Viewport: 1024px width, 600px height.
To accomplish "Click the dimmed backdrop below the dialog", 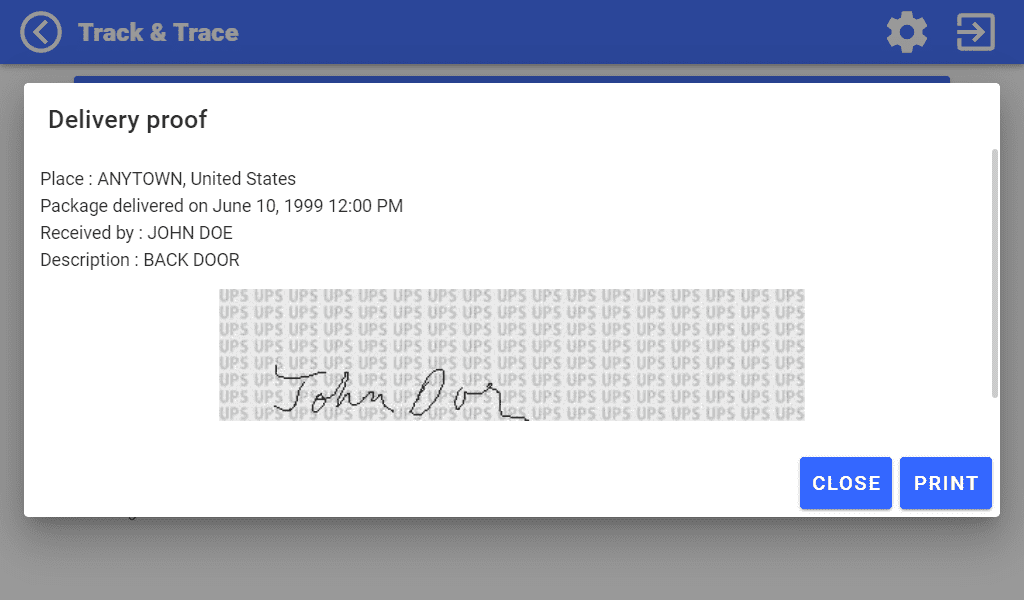I will tap(512, 560).
